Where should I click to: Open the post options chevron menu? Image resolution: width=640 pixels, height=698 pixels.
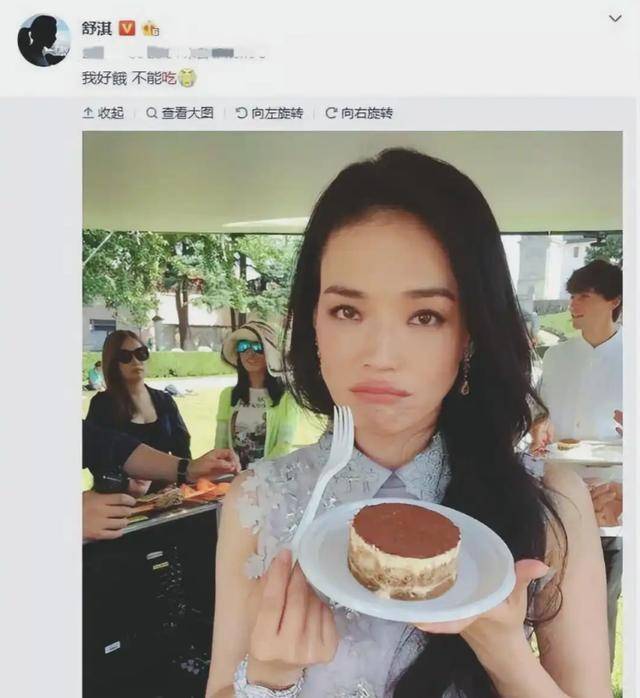pos(615,19)
